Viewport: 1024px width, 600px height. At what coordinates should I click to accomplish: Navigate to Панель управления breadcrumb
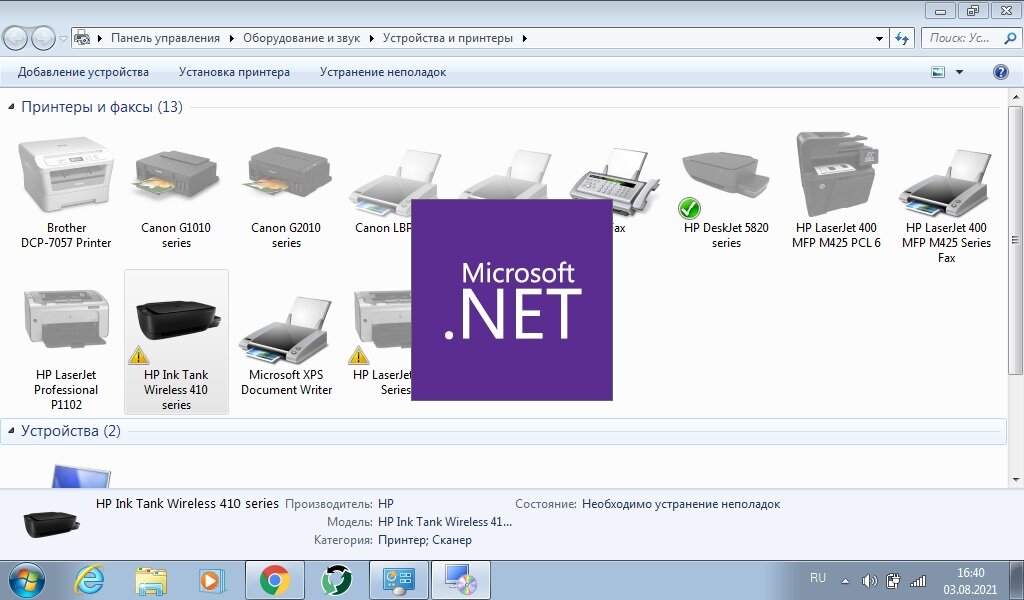point(165,38)
